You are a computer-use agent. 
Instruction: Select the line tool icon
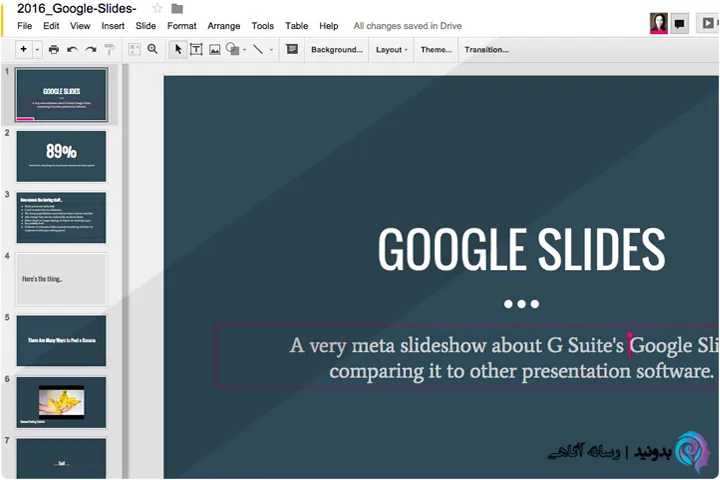pos(258,49)
